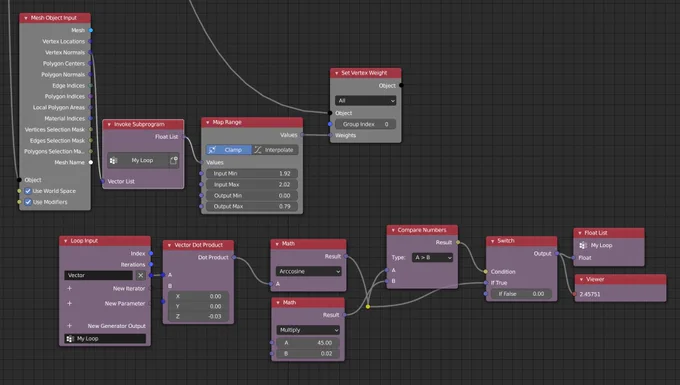Collapse the Float List node
Screen dimensions: 680x385
coord(580,233)
